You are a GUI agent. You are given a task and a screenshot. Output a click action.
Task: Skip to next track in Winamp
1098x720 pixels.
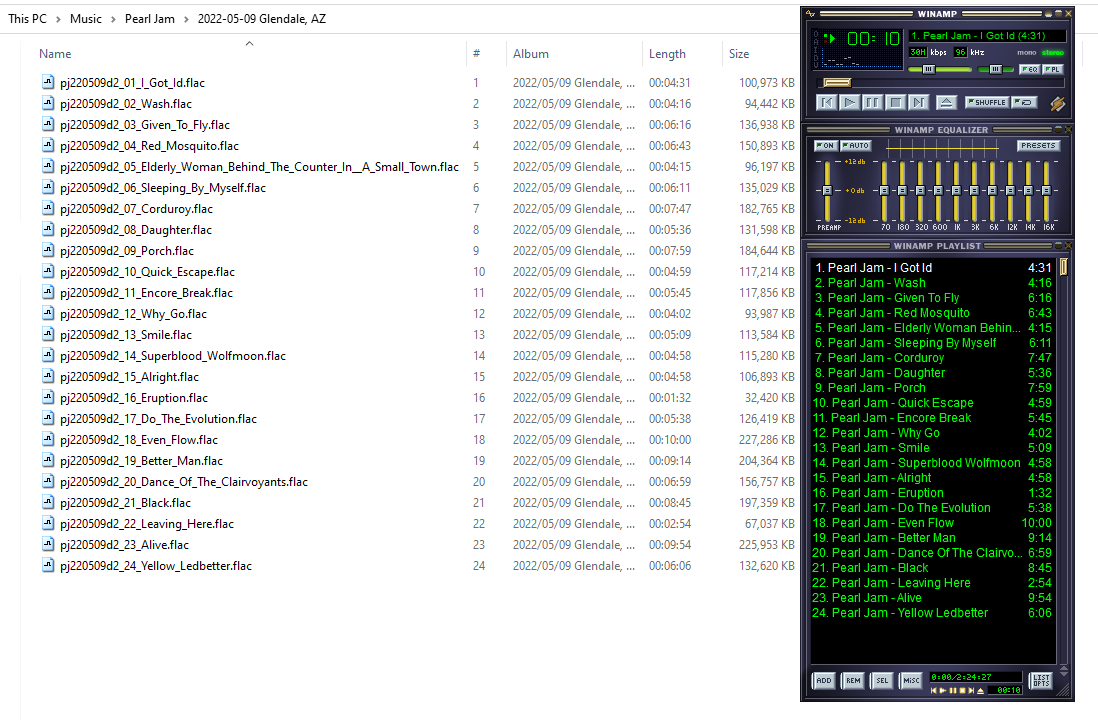(917, 103)
